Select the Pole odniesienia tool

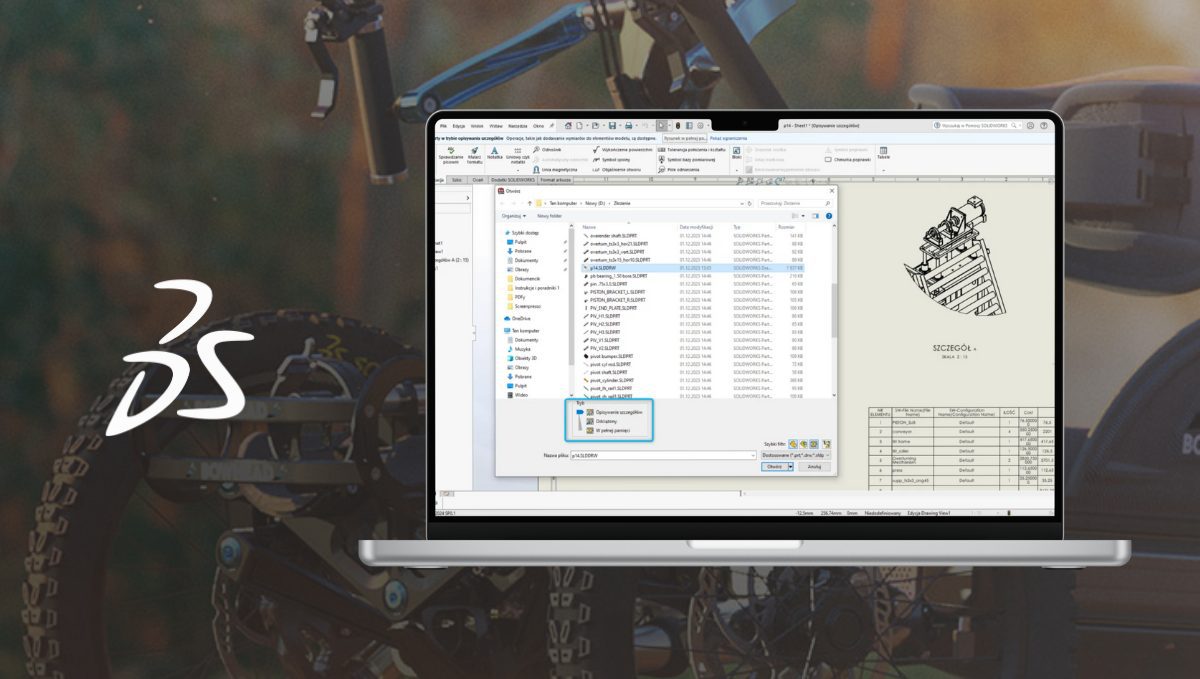tap(679, 169)
